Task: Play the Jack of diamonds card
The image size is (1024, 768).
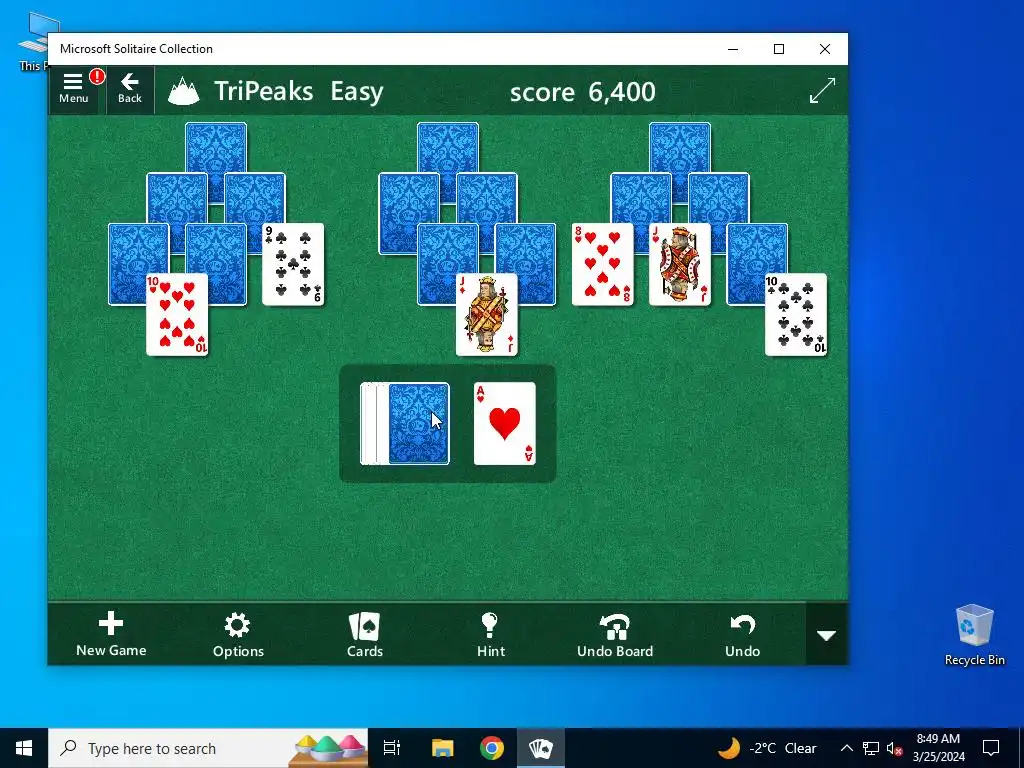Action: (x=487, y=315)
